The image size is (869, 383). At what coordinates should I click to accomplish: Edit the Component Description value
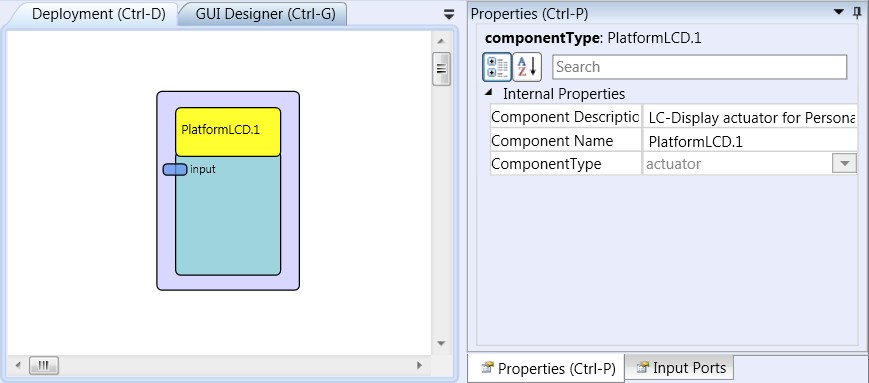[x=750, y=118]
